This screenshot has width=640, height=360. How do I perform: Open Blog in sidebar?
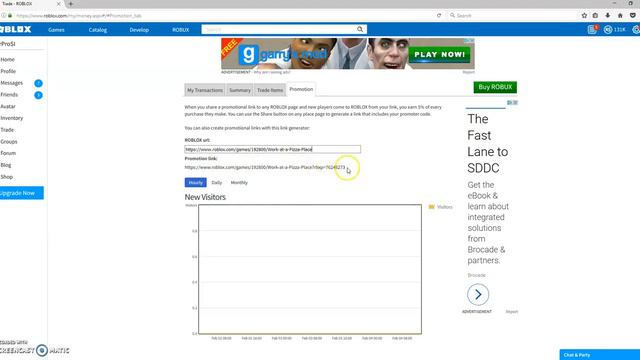(x=6, y=165)
